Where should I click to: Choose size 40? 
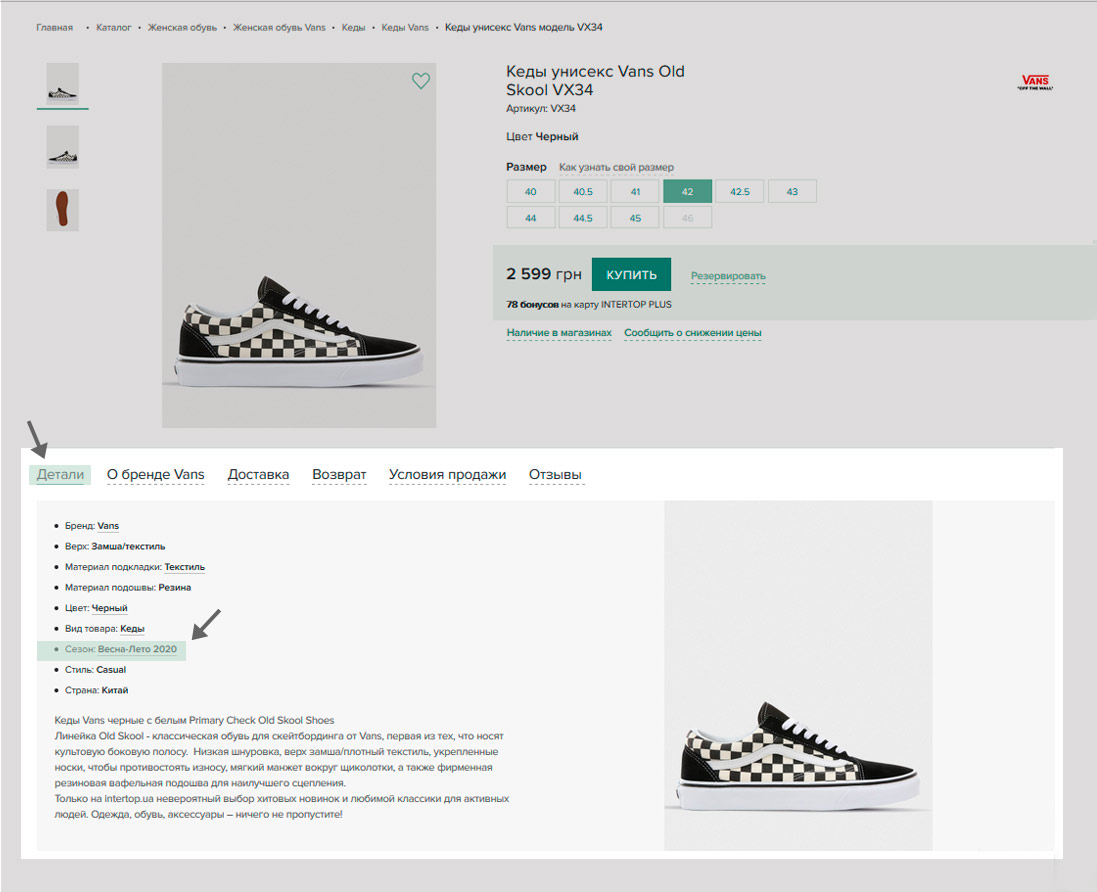click(531, 192)
